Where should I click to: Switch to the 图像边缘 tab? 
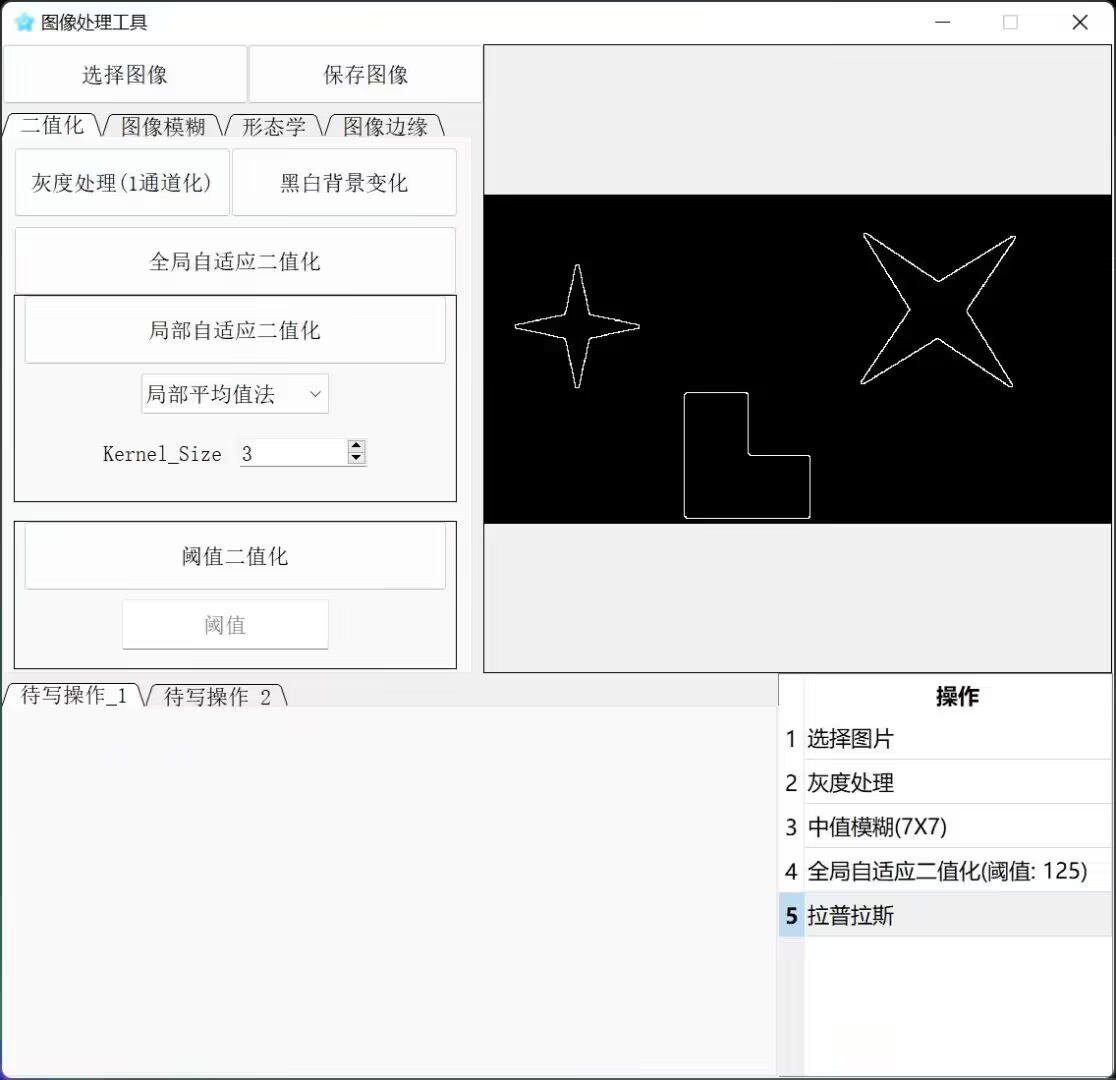coord(385,126)
